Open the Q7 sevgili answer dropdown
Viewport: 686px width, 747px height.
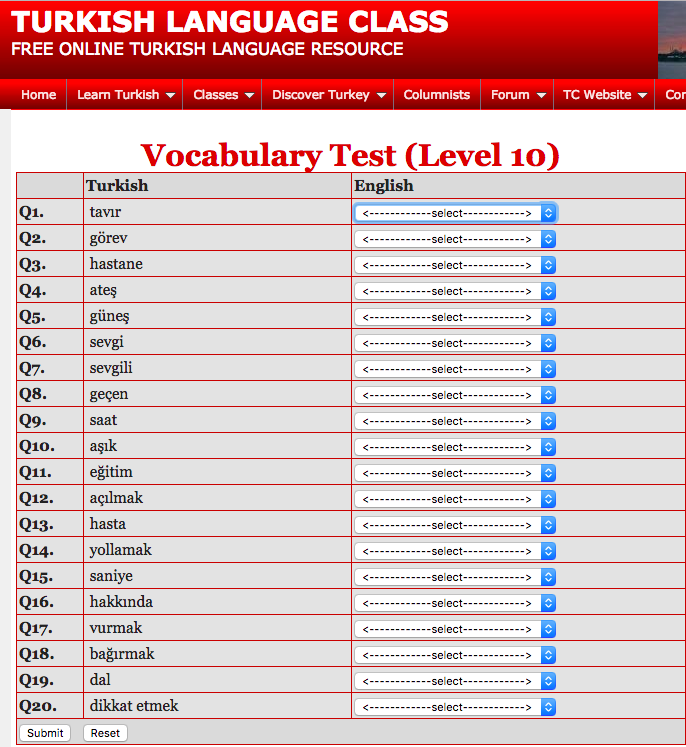coord(455,369)
